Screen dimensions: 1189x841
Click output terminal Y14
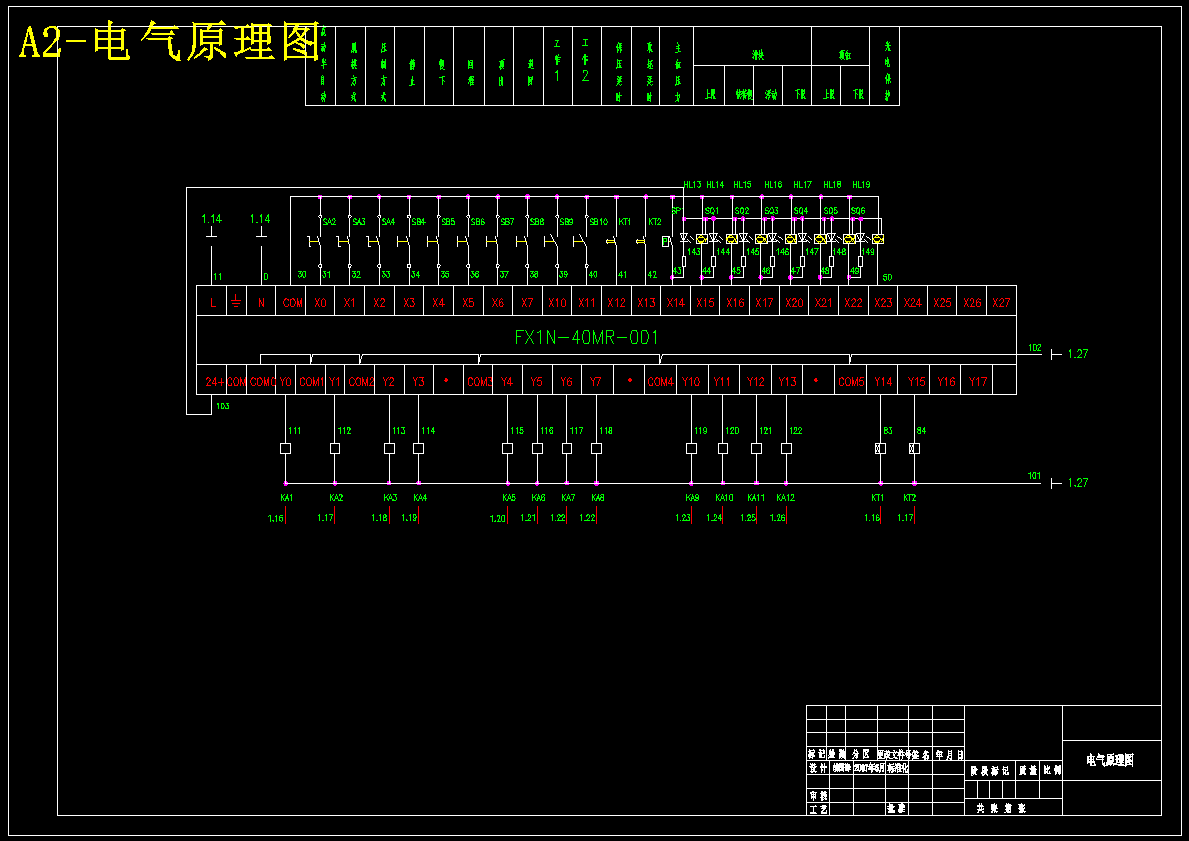click(x=883, y=382)
